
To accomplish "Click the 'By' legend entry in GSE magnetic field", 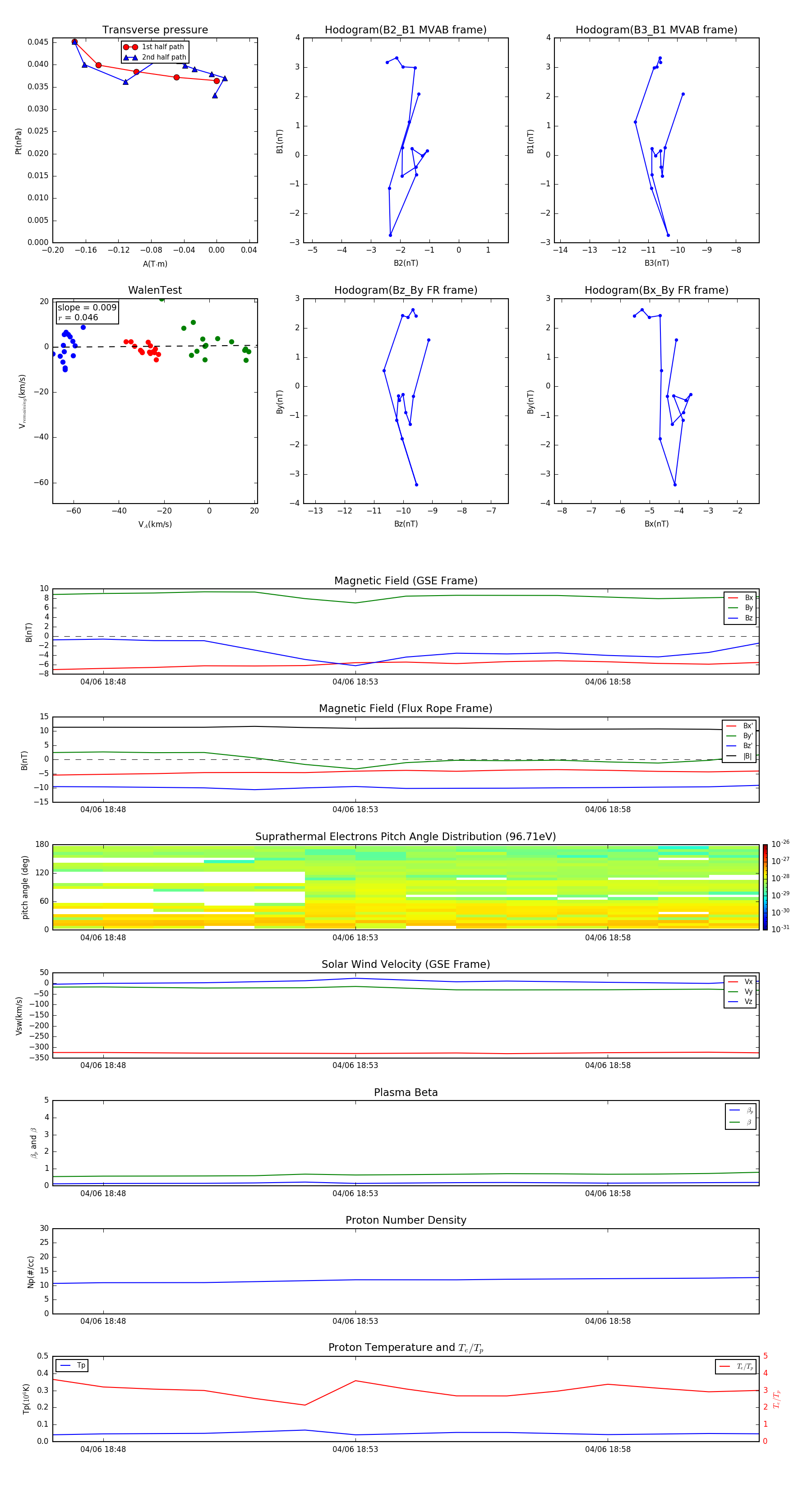I will click(741, 608).
